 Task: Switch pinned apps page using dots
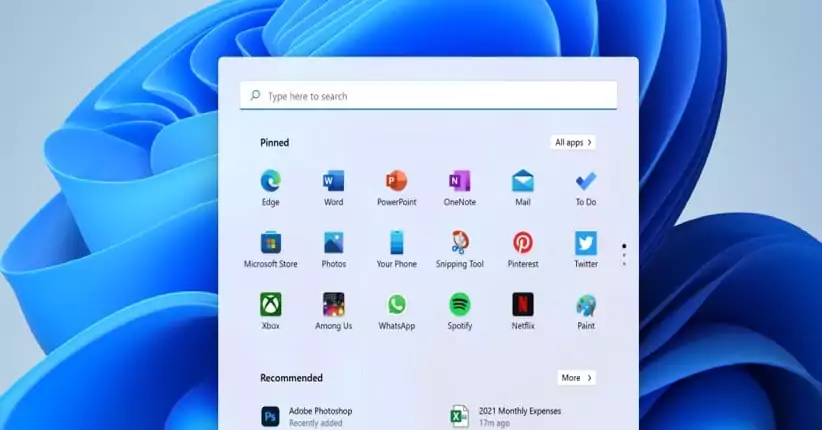coord(624,255)
